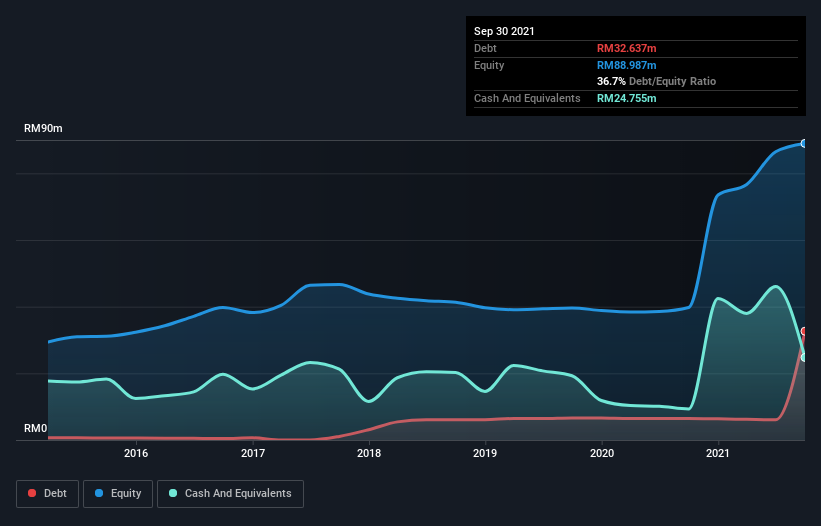
Task: Click the RM88.987m equity value
Action: tap(626, 65)
